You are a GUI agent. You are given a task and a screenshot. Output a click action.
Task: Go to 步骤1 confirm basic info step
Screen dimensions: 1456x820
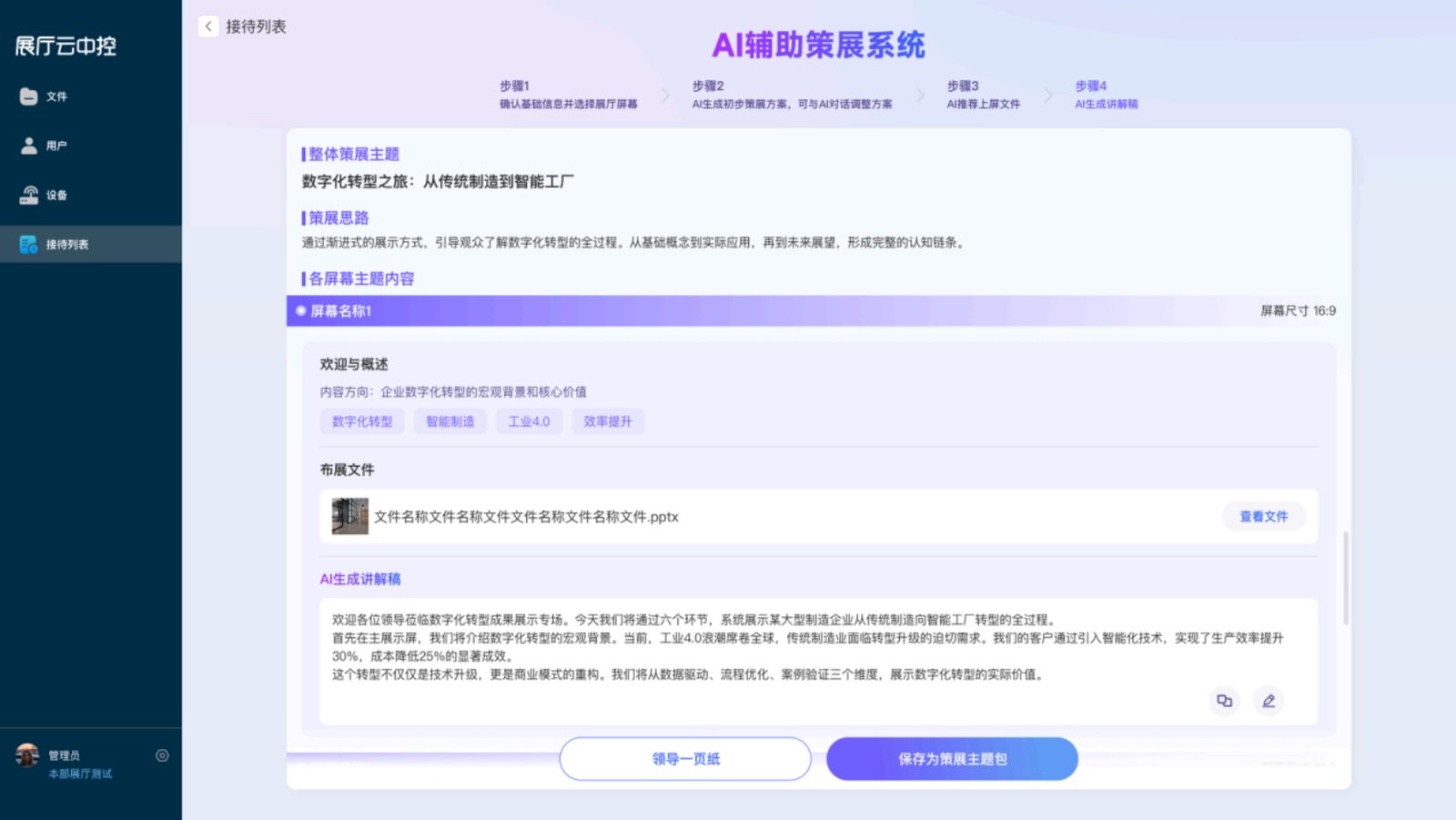point(568,95)
